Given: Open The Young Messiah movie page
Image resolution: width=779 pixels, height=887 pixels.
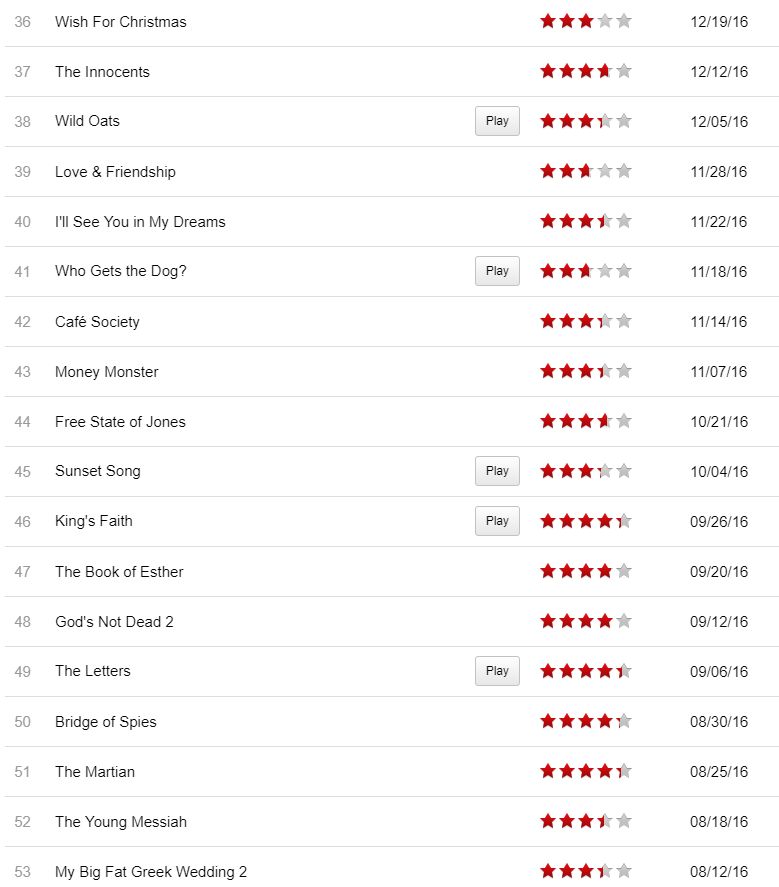Looking at the screenshot, I should (121, 822).
